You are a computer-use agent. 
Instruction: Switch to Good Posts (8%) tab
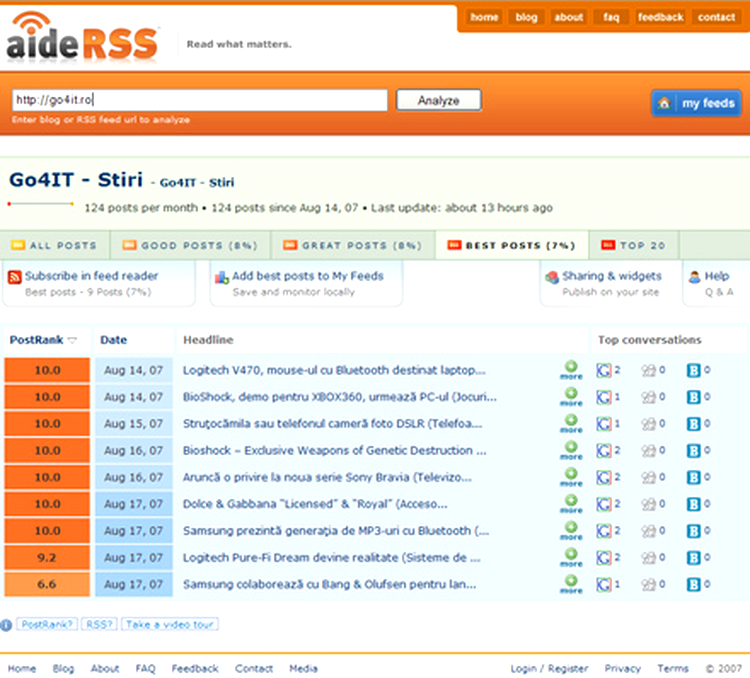tap(190, 245)
